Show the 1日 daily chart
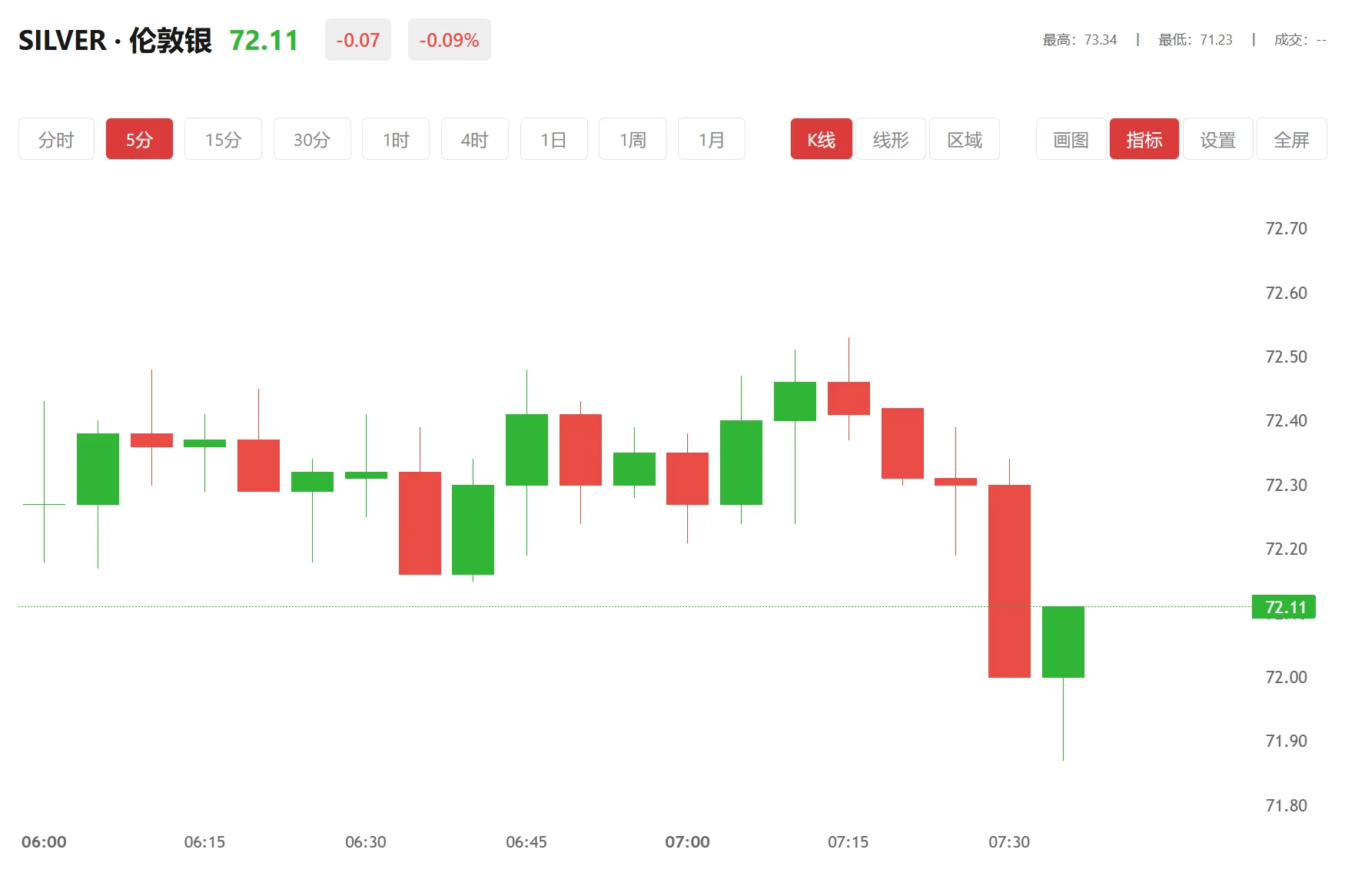1345x896 pixels. pyautogui.click(x=553, y=139)
